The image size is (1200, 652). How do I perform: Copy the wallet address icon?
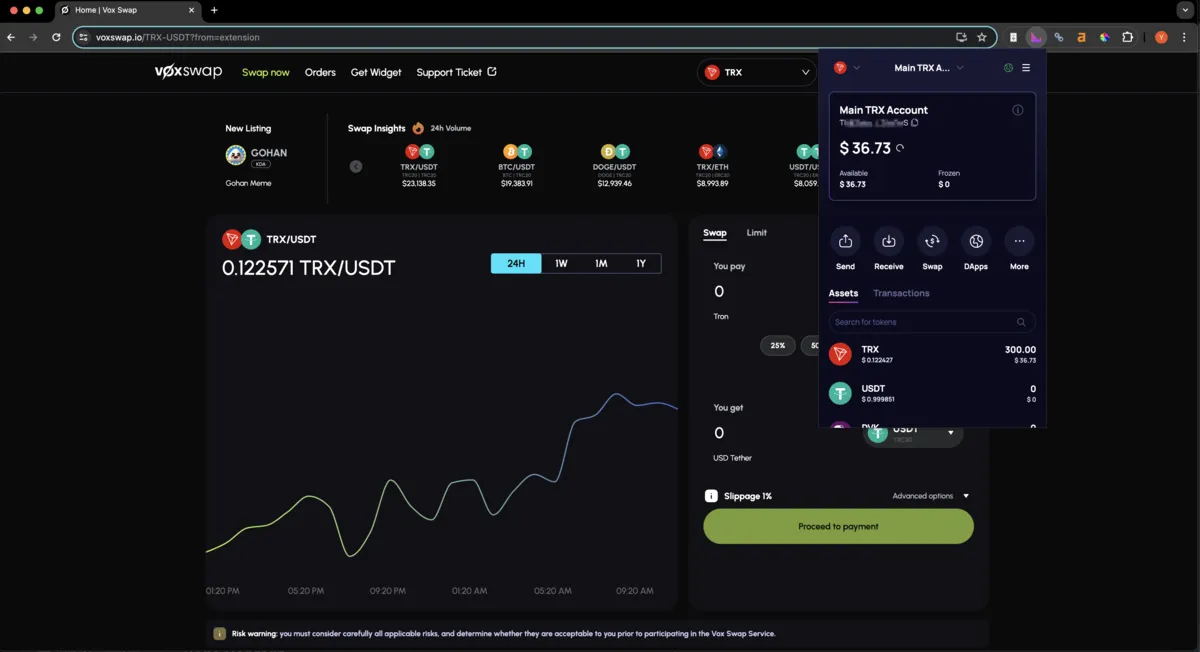tap(915, 123)
